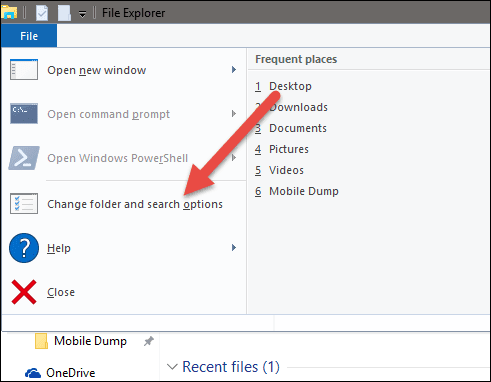Click the pin icon beside Mobile Dump
Screen dimensions: 491x382
[x=149, y=341]
